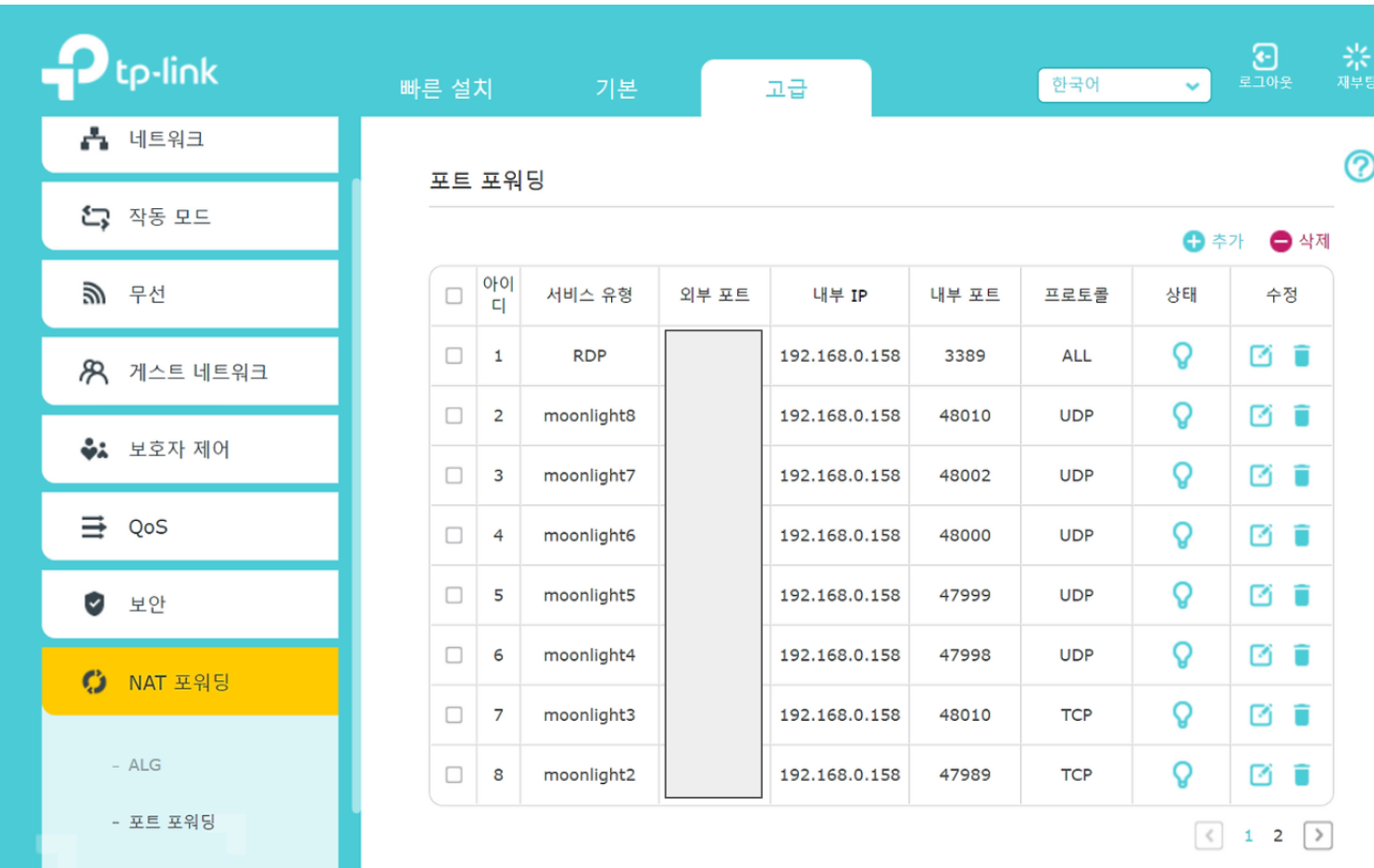The image size is (1374, 868).
Task: Delete the moonlight8 entry with trash icon
Action: click(1301, 415)
